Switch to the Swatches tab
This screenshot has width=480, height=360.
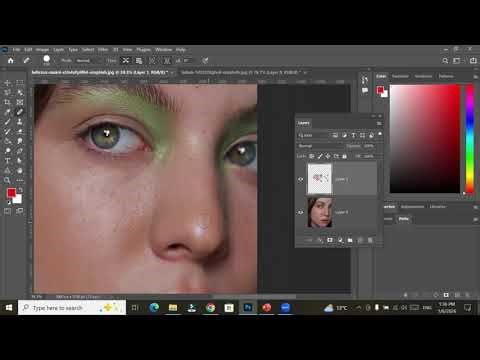coord(400,76)
